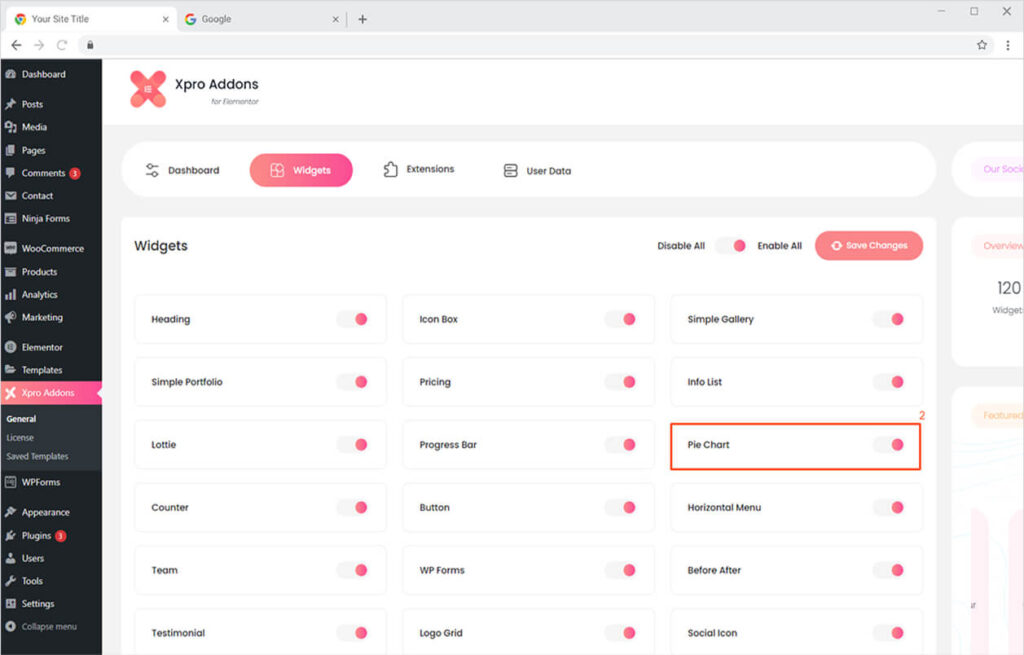Expand the Appearance menu in sidebar
Image resolution: width=1024 pixels, height=655 pixels.
tap(45, 512)
